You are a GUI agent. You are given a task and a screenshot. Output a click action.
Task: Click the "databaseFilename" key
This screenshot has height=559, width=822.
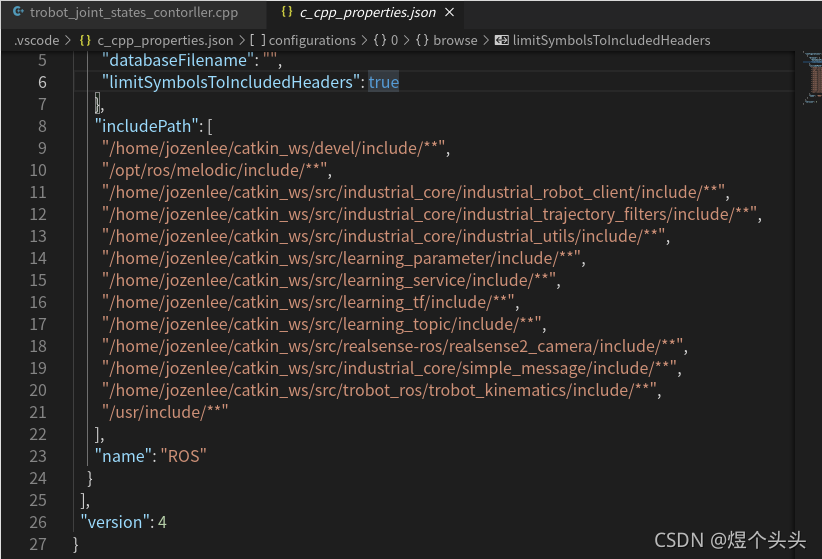[x=178, y=60]
